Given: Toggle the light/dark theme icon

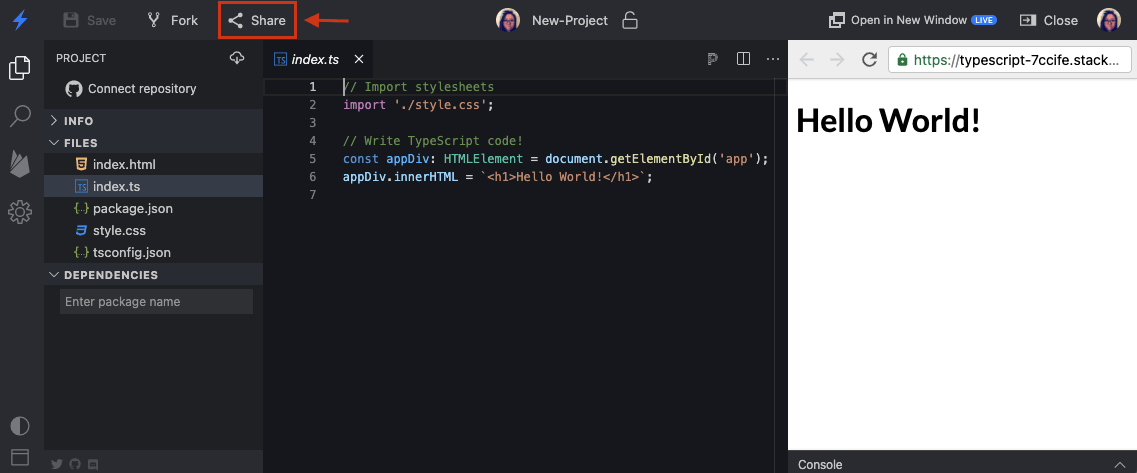Looking at the screenshot, I should (20, 425).
